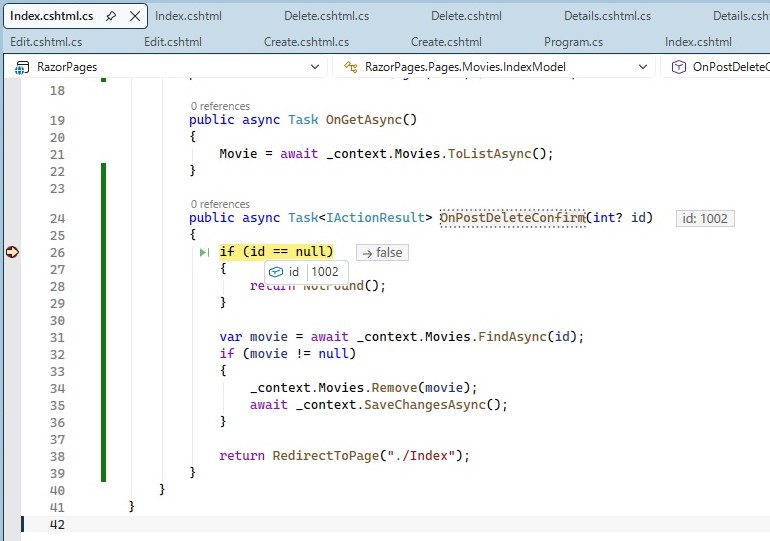Screen dimensions: 770x541
Task: Click the OnPostDeleteConfirm method name
Action: pyautogui.click(x=512, y=218)
